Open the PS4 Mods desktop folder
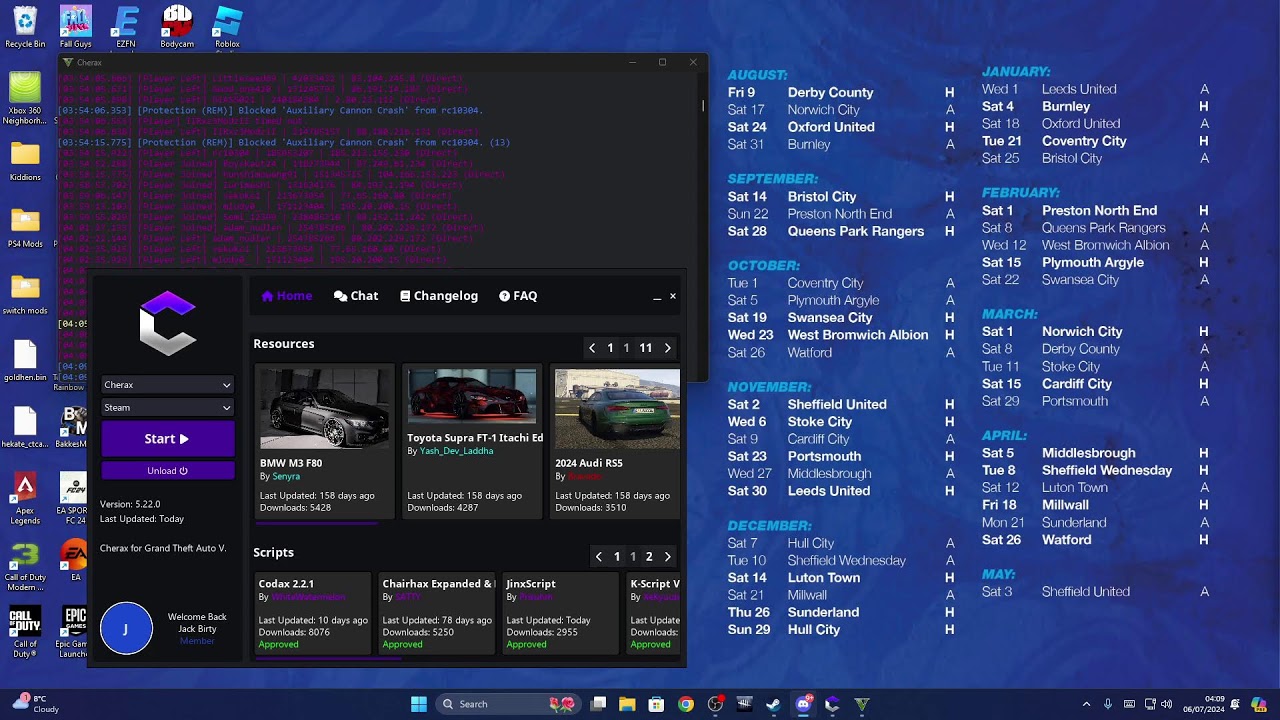 click(x=25, y=228)
